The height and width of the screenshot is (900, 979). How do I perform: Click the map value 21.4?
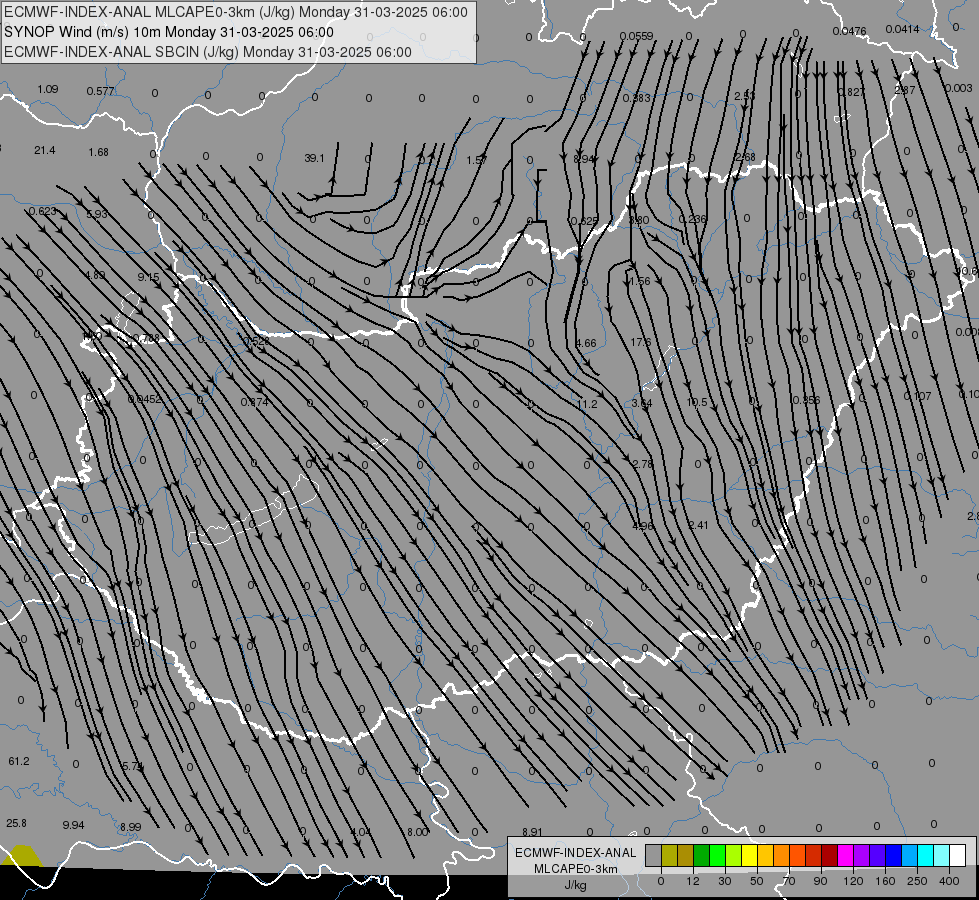point(44,151)
